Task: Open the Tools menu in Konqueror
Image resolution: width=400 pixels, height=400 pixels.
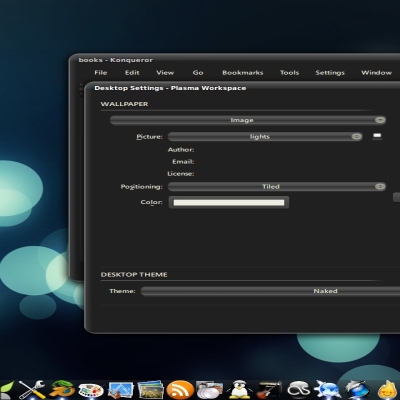Action: tap(289, 73)
